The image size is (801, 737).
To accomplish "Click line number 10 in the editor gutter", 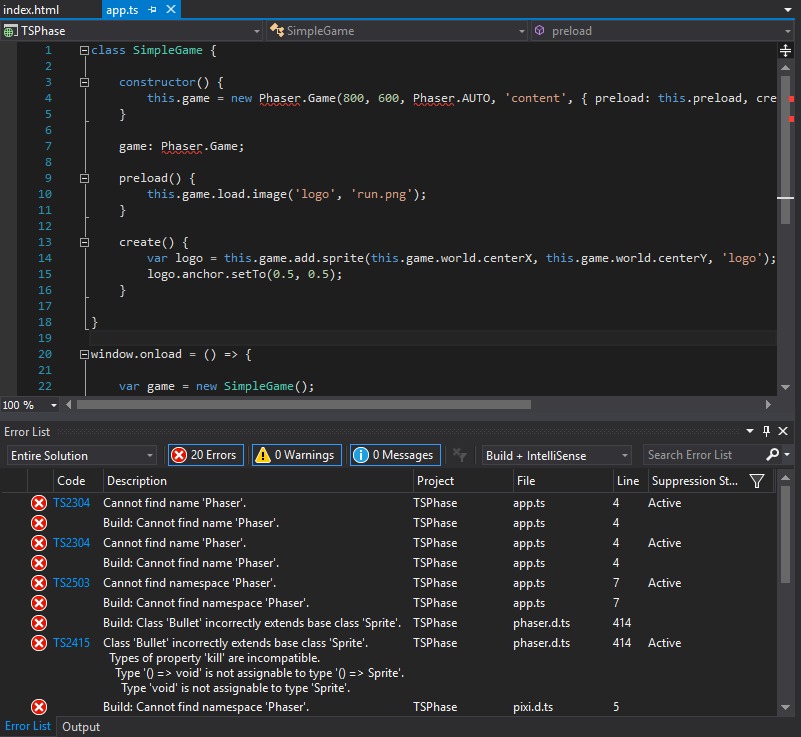I will pyautogui.click(x=45, y=194).
